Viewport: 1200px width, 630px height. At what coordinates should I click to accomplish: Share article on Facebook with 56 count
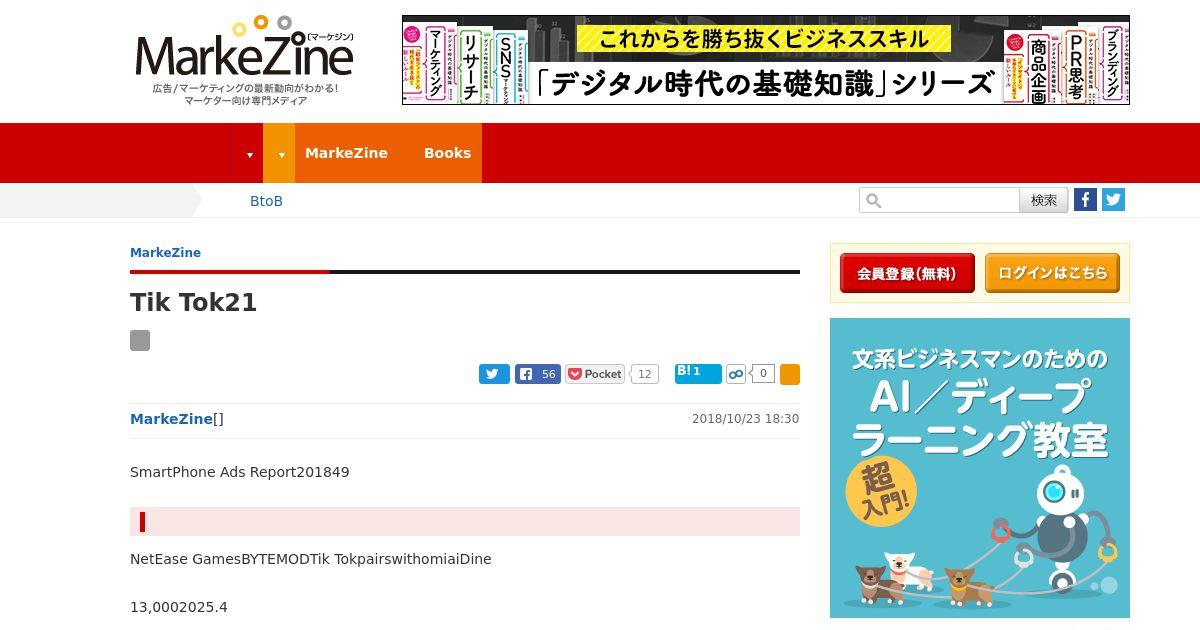tap(538, 374)
